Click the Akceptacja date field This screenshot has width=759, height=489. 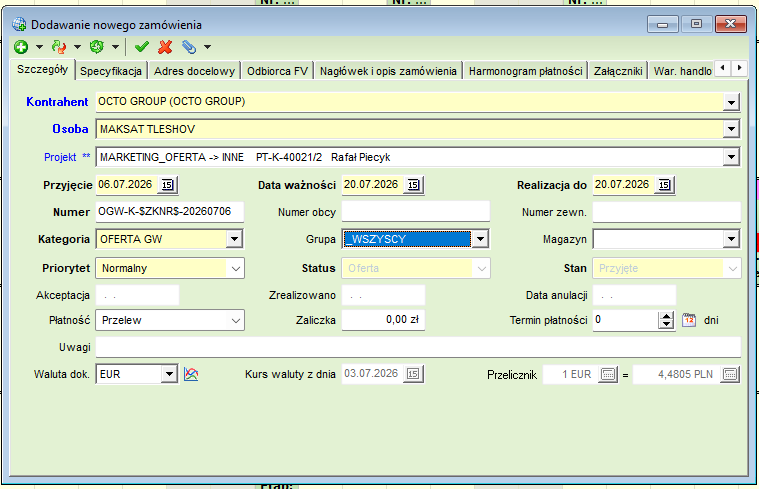pyautogui.click(x=137, y=295)
